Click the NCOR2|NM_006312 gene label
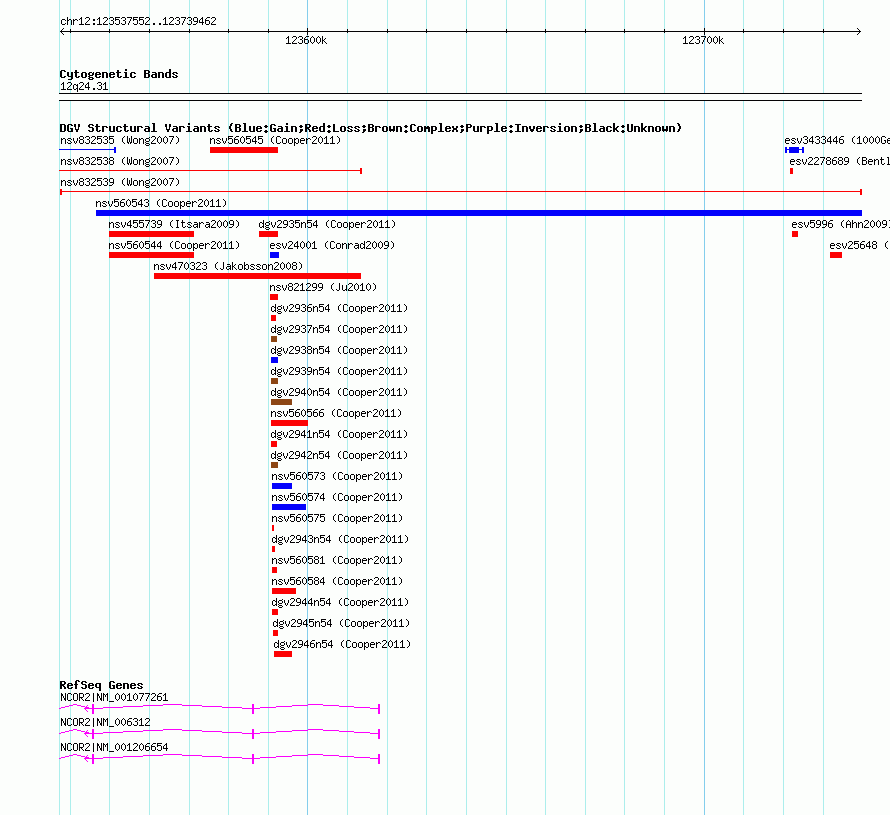Screen dimensions: 890x815 click(x=105, y=722)
